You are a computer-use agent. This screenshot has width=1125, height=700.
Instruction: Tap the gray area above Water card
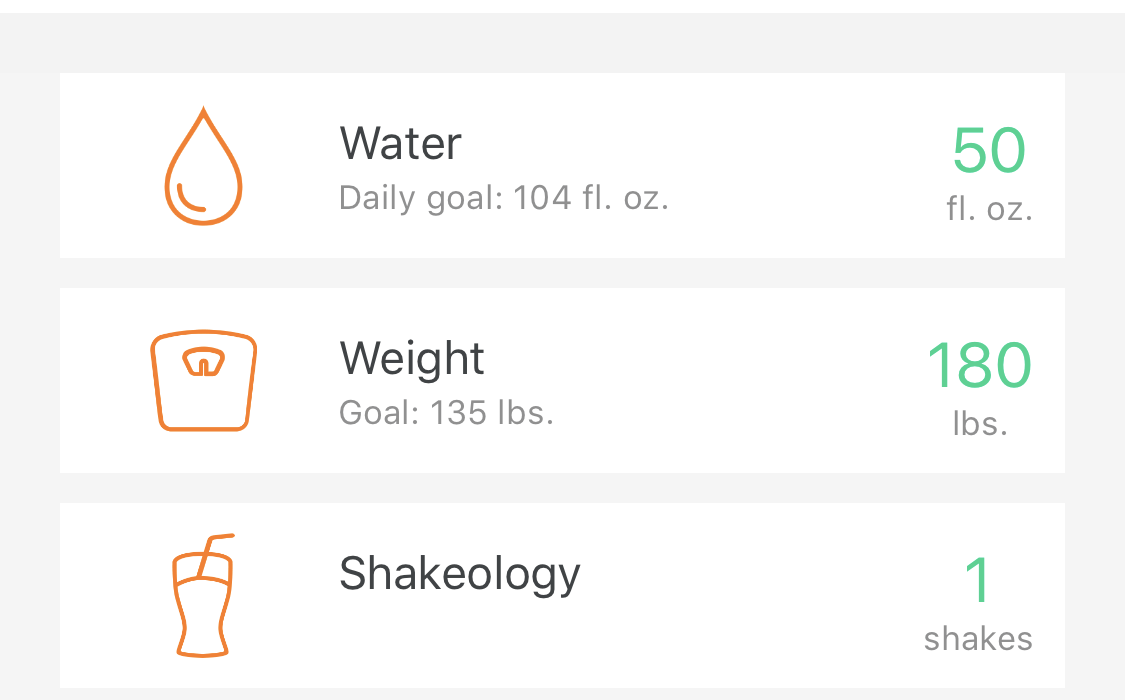(562, 43)
